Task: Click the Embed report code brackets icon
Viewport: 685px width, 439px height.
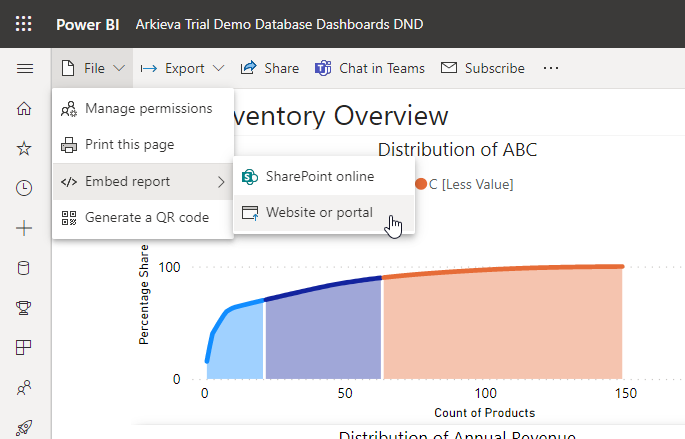Action: click(69, 182)
